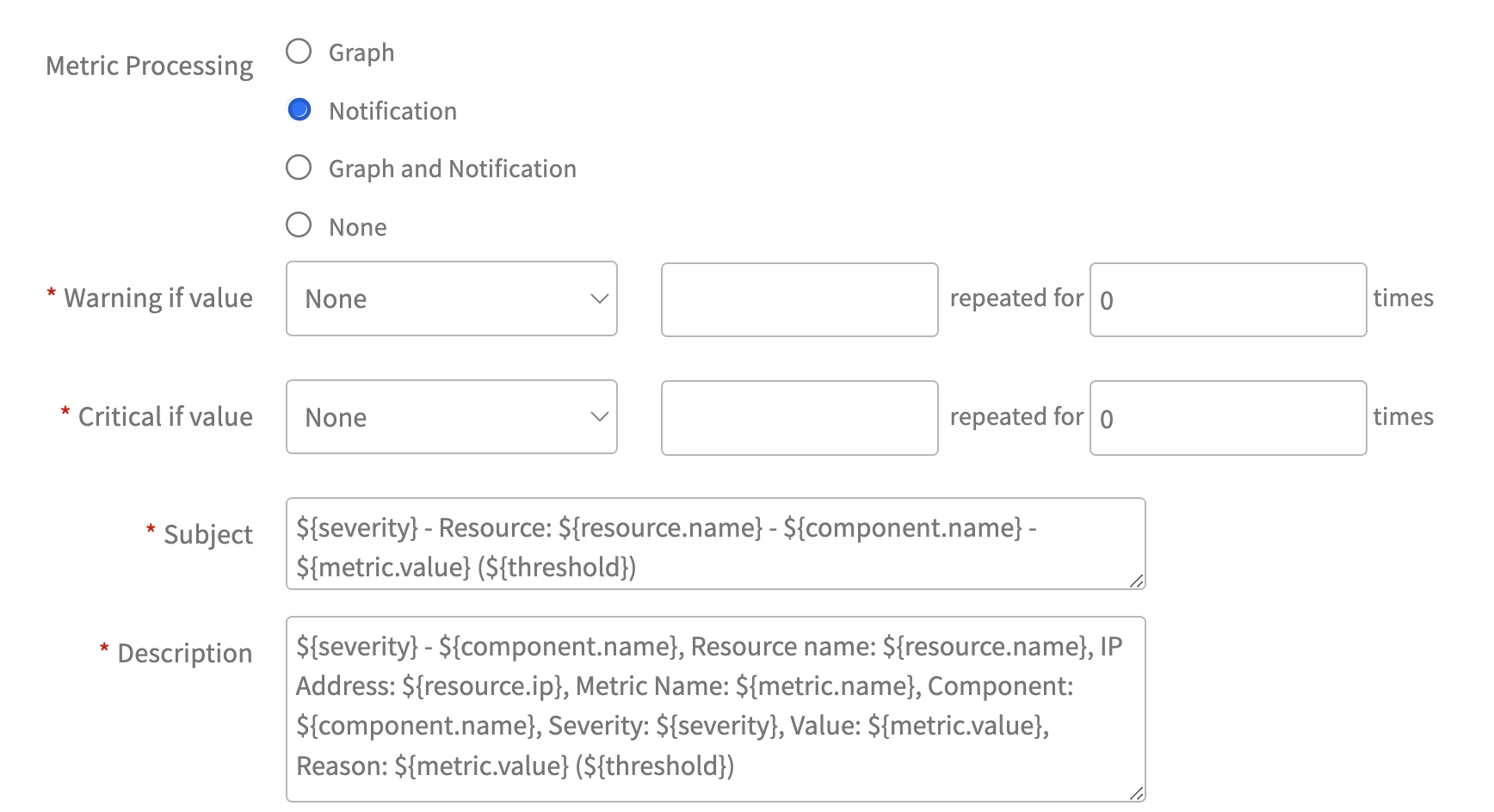This screenshot has height=812, width=1494.
Task: Click the Warning if value field label
Action: (157, 298)
